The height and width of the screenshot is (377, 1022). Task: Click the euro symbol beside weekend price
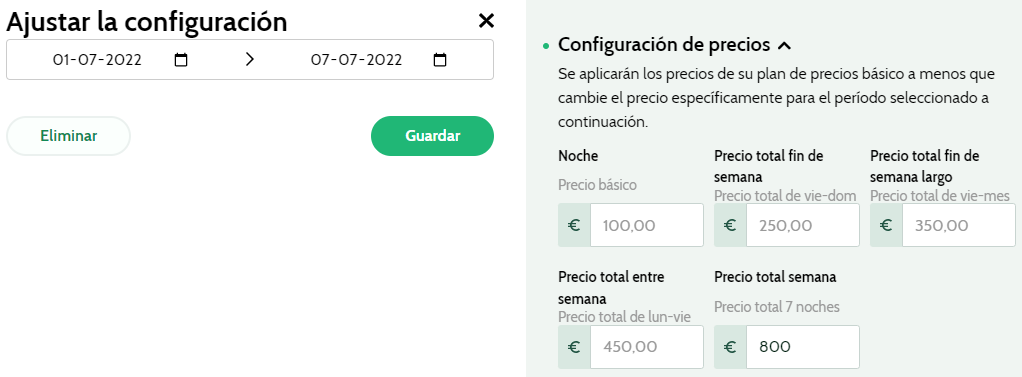pos(730,225)
